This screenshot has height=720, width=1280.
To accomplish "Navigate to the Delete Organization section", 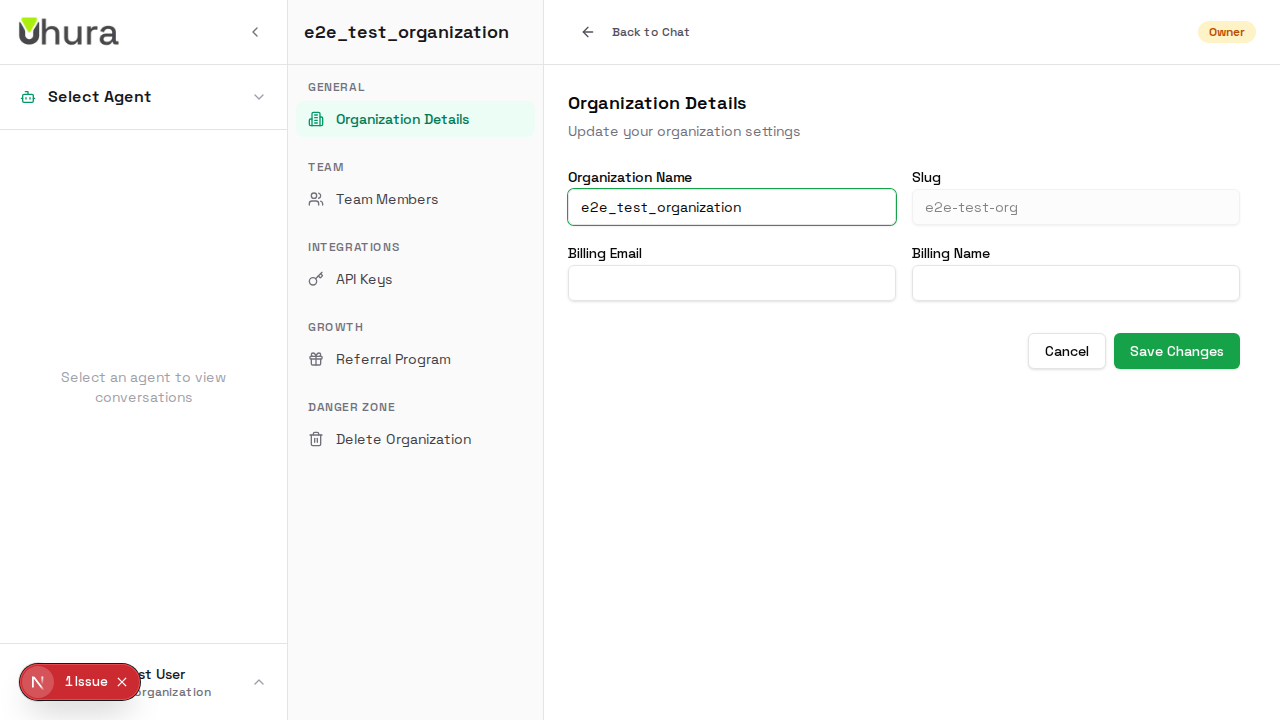I will [x=403, y=439].
